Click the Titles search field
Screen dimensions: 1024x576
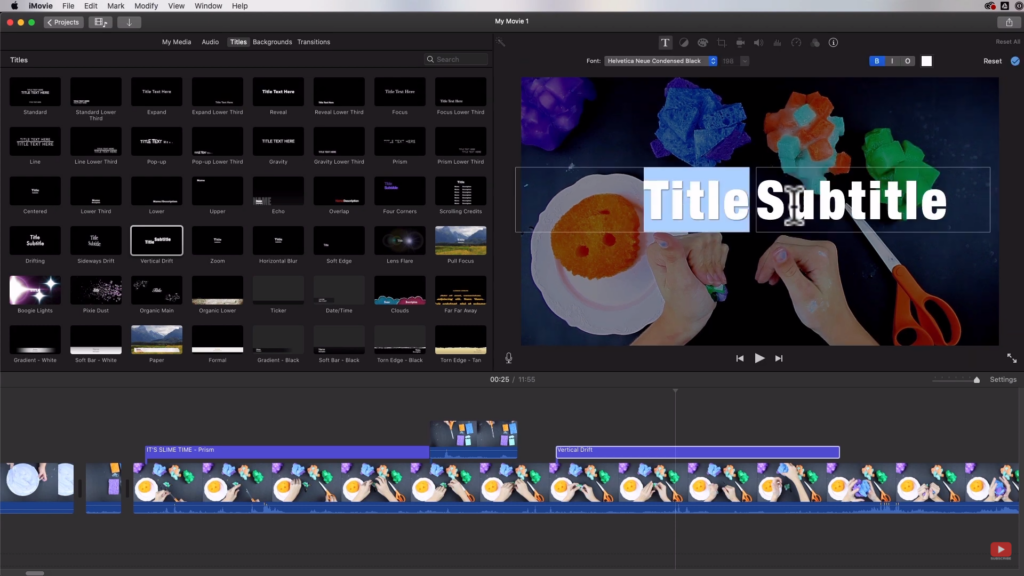coord(456,59)
